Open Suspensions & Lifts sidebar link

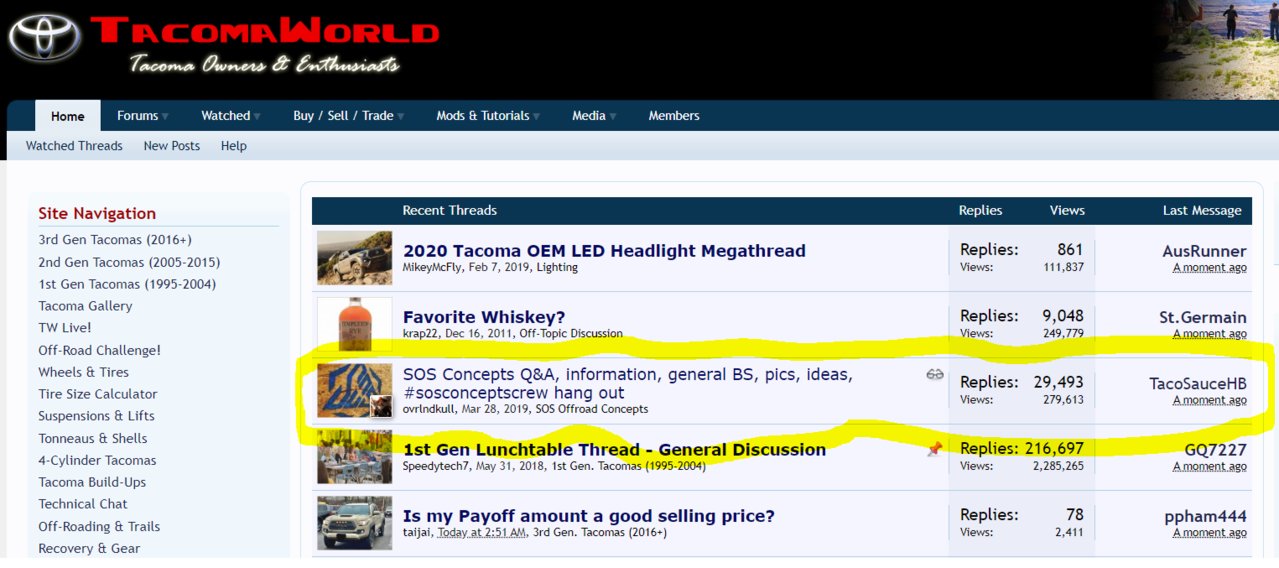pos(96,416)
